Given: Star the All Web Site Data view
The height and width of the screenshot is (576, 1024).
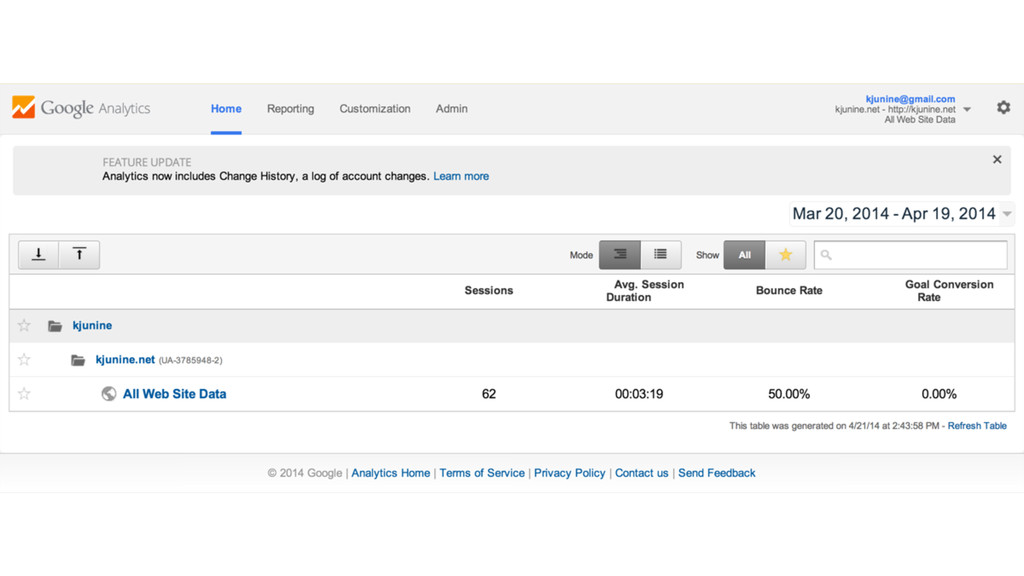Looking at the screenshot, I should [x=24, y=393].
